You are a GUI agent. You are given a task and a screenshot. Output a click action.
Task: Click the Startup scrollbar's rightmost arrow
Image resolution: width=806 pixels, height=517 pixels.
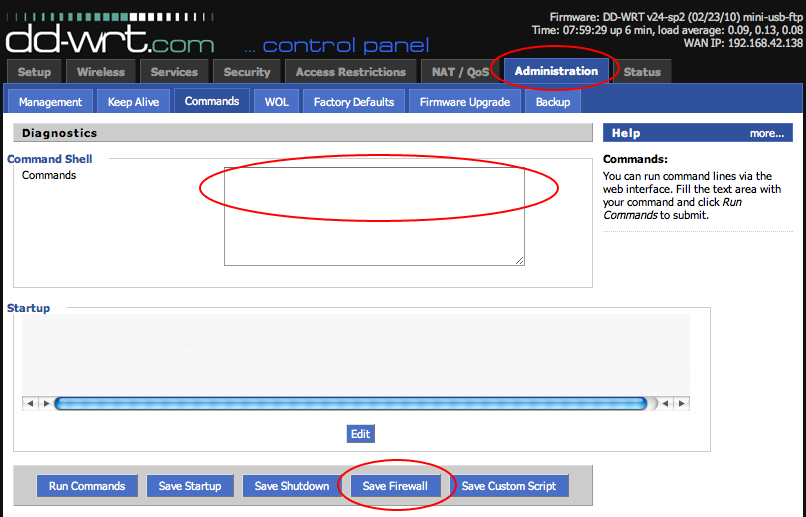point(681,403)
